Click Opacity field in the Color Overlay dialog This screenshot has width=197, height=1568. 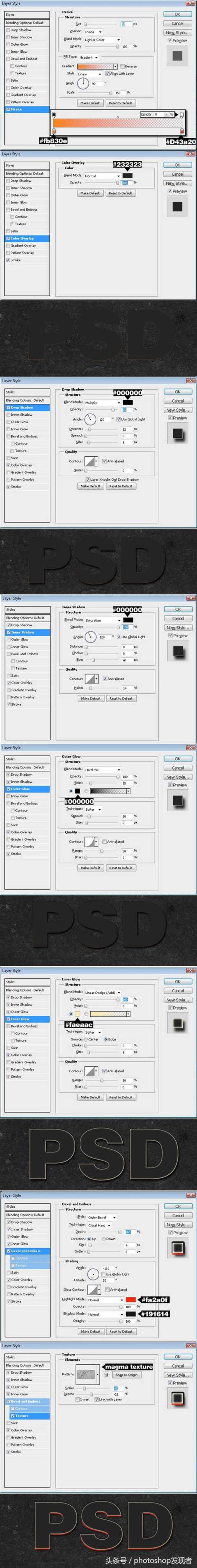point(126,182)
